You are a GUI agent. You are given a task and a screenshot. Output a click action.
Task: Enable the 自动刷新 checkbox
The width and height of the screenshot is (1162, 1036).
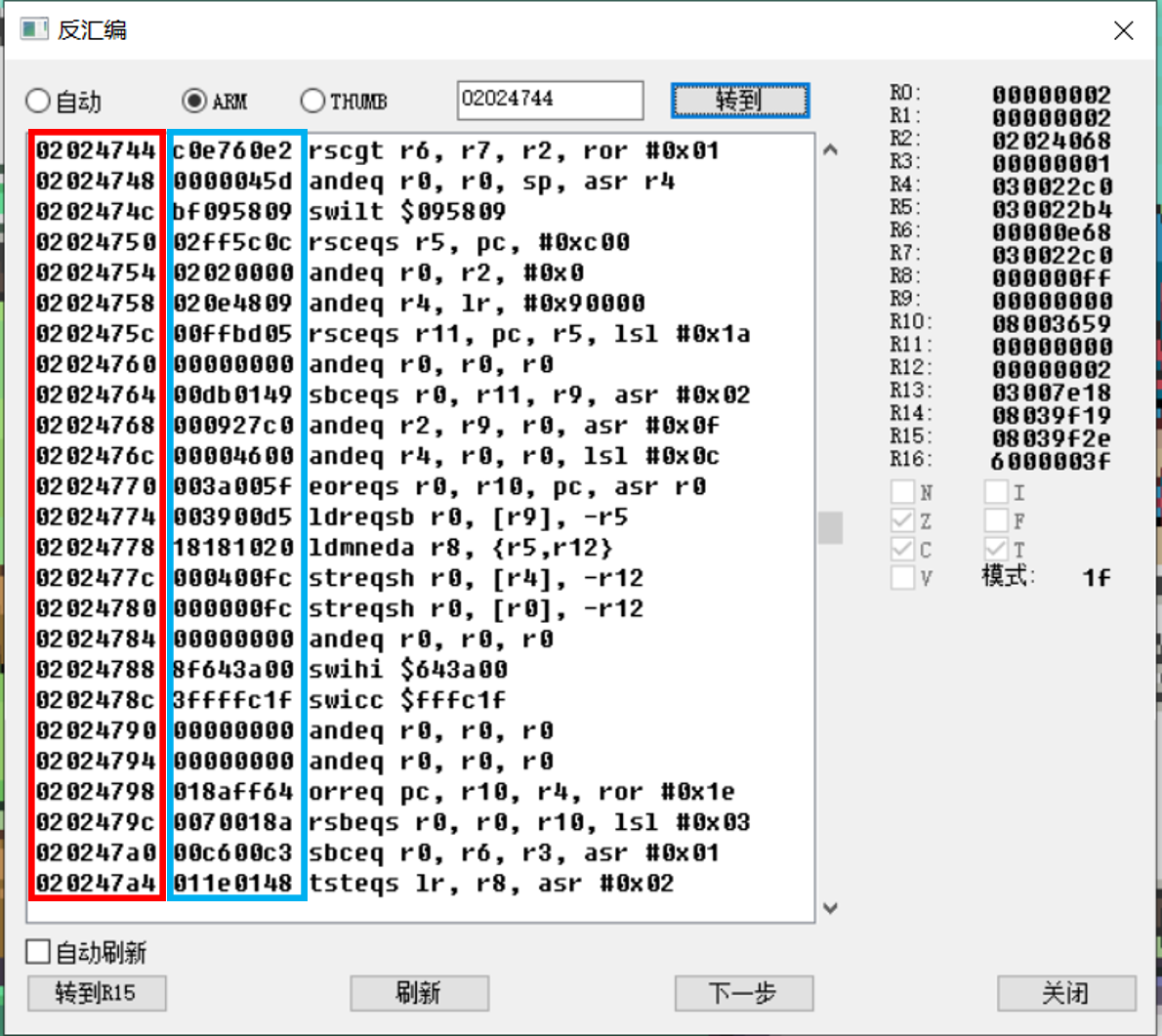click(x=86, y=951)
